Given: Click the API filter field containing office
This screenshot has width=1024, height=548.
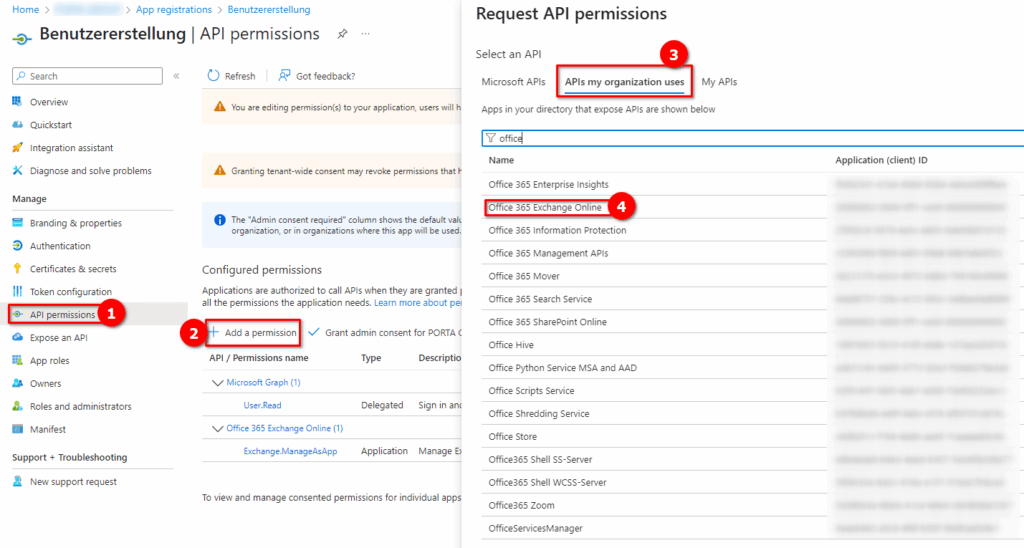Looking at the screenshot, I should [x=752, y=138].
